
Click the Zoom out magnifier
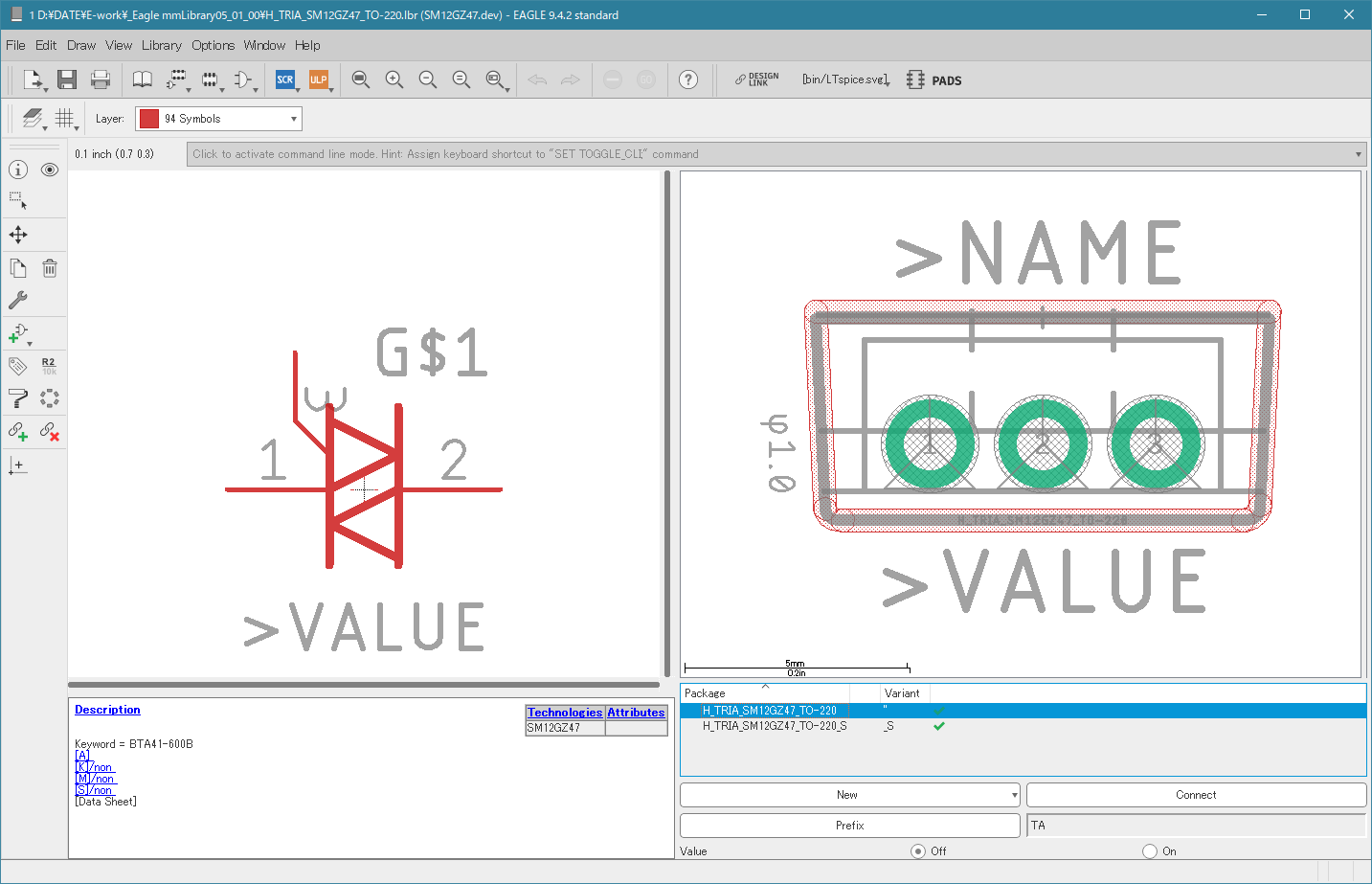(x=428, y=79)
